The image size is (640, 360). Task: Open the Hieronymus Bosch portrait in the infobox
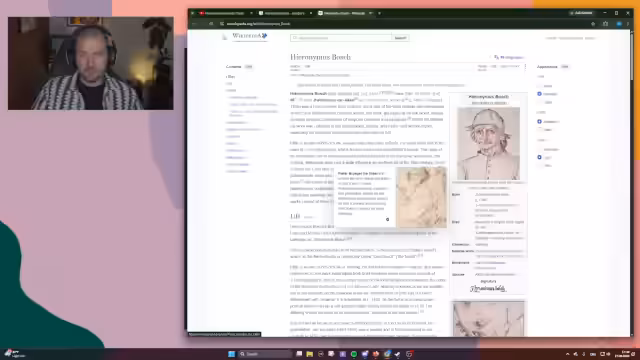click(x=488, y=143)
